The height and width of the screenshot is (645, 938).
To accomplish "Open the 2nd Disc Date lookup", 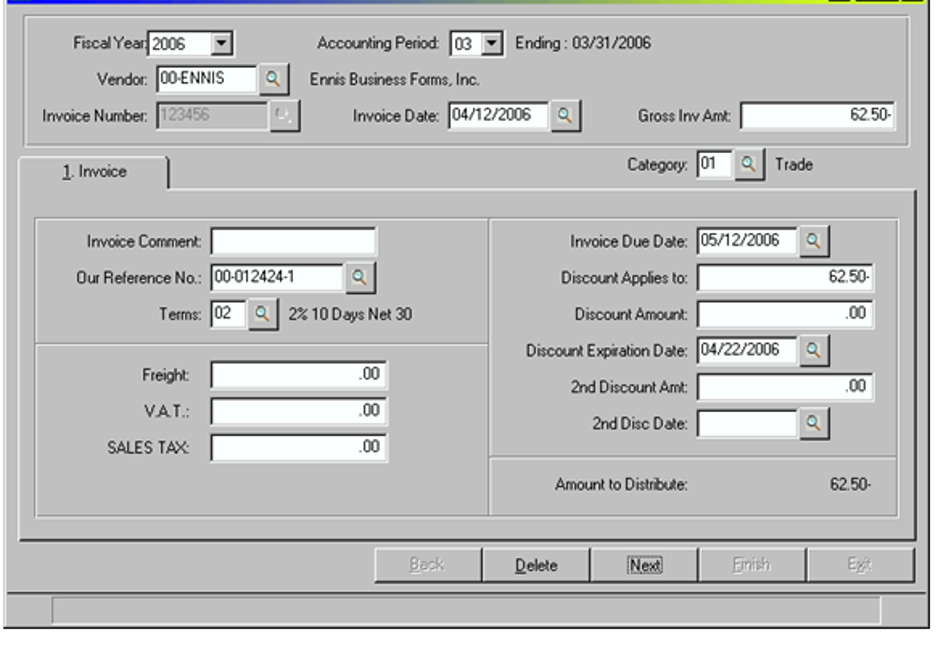I will point(814,424).
